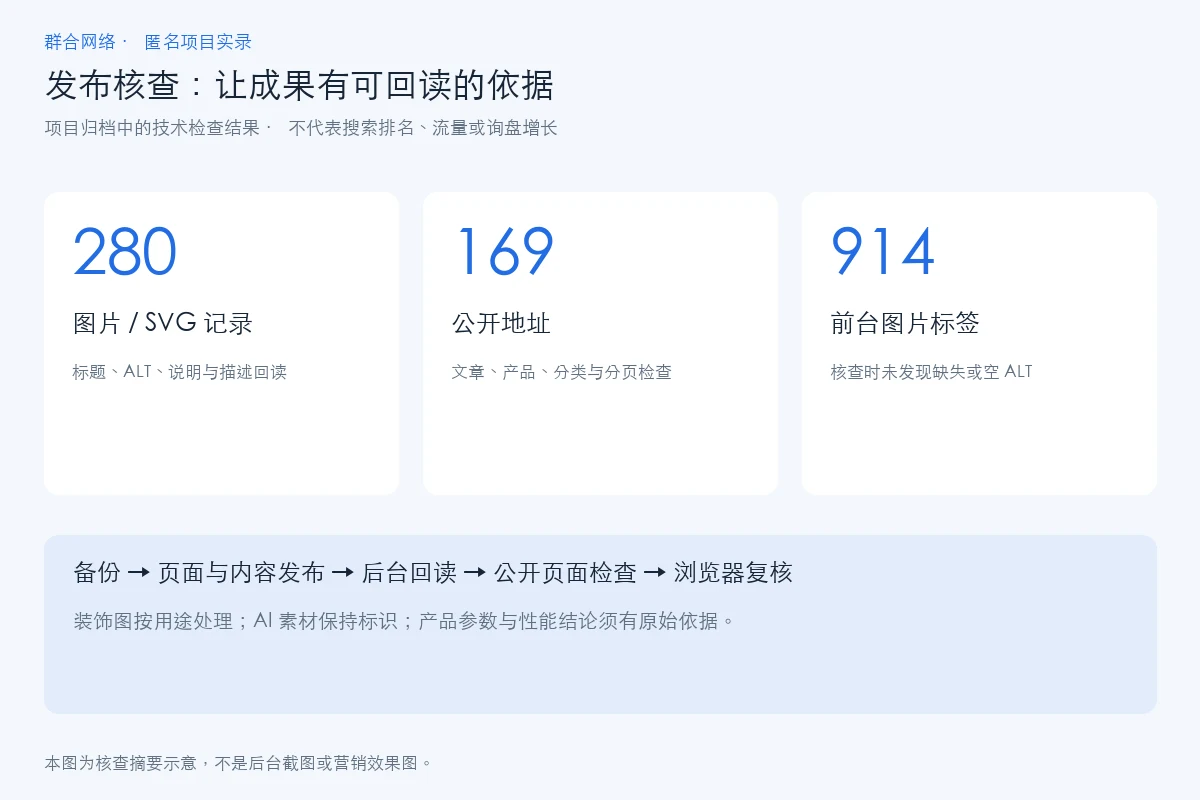This screenshot has height=800, width=1200.
Task: Click the number 914
Action: click(883, 252)
